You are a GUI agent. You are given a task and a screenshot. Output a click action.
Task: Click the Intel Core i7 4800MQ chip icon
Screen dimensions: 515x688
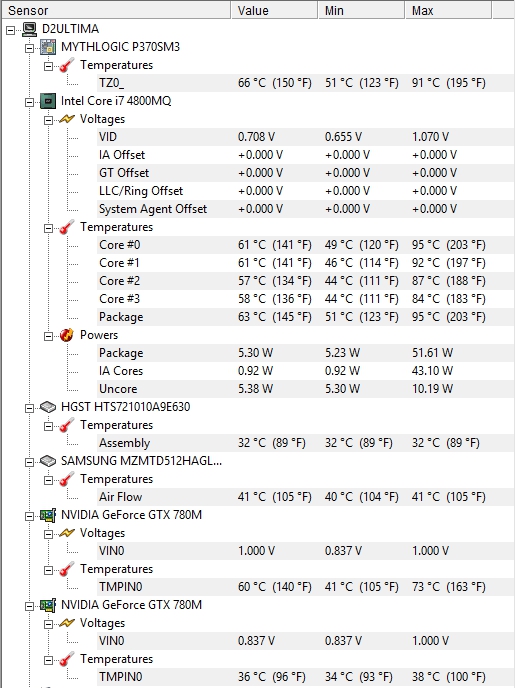pyautogui.click(x=48, y=101)
